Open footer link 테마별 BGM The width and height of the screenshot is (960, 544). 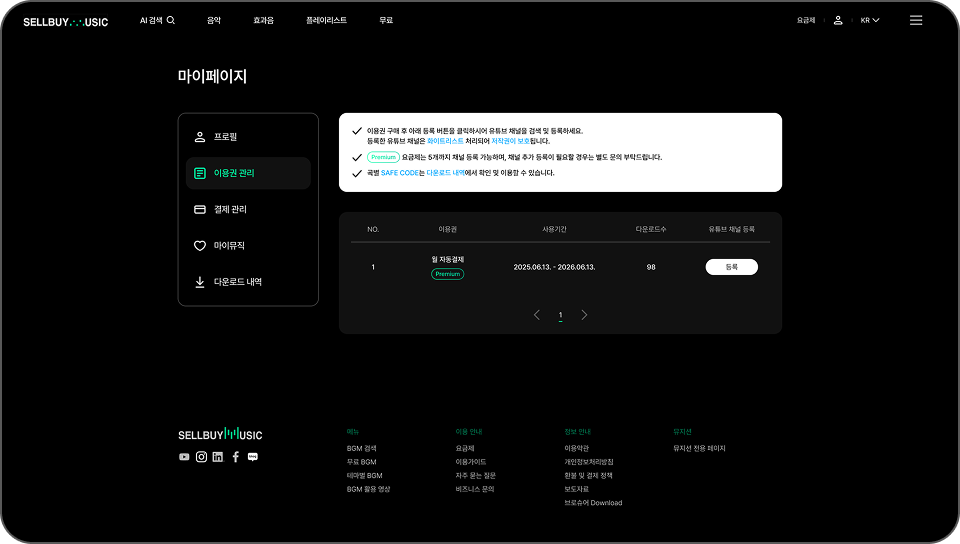click(x=364, y=475)
